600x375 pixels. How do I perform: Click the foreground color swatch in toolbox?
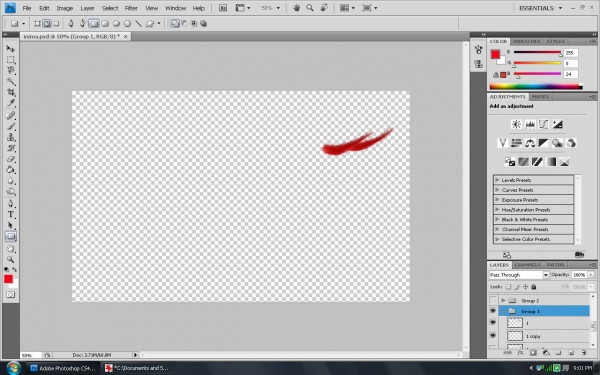[x=8, y=279]
